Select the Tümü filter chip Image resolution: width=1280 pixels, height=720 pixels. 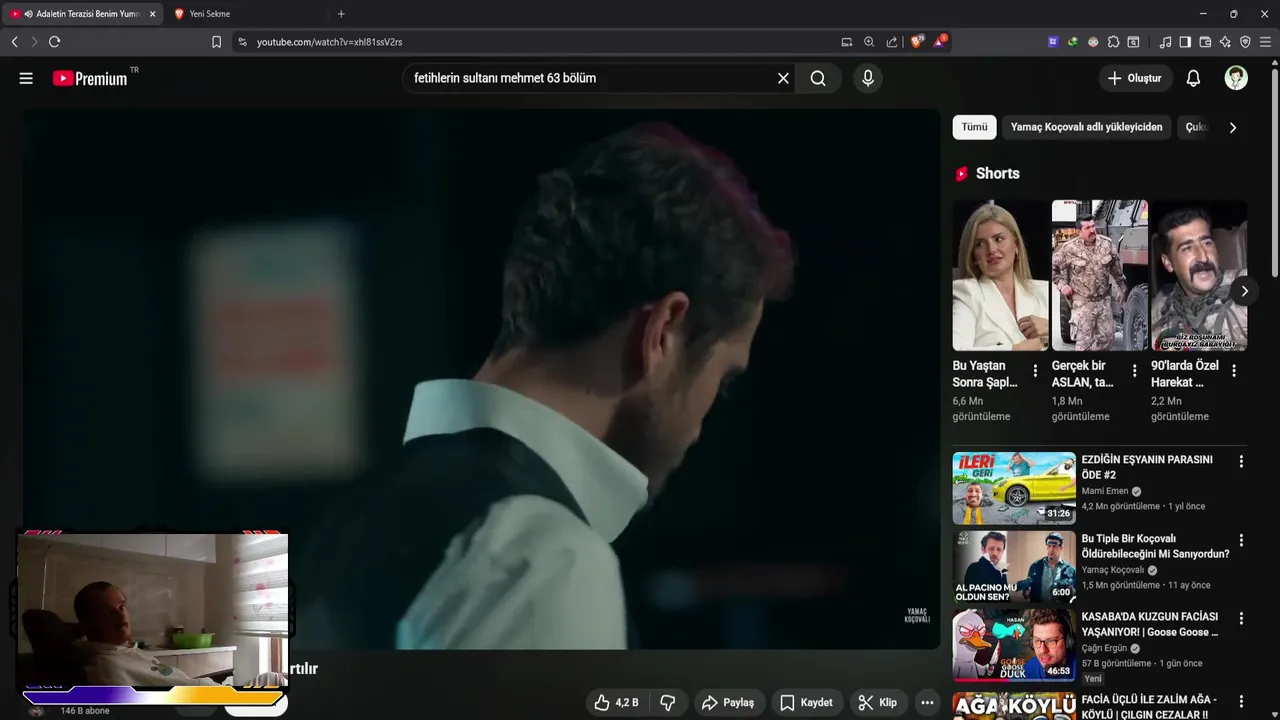click(974, 127)
